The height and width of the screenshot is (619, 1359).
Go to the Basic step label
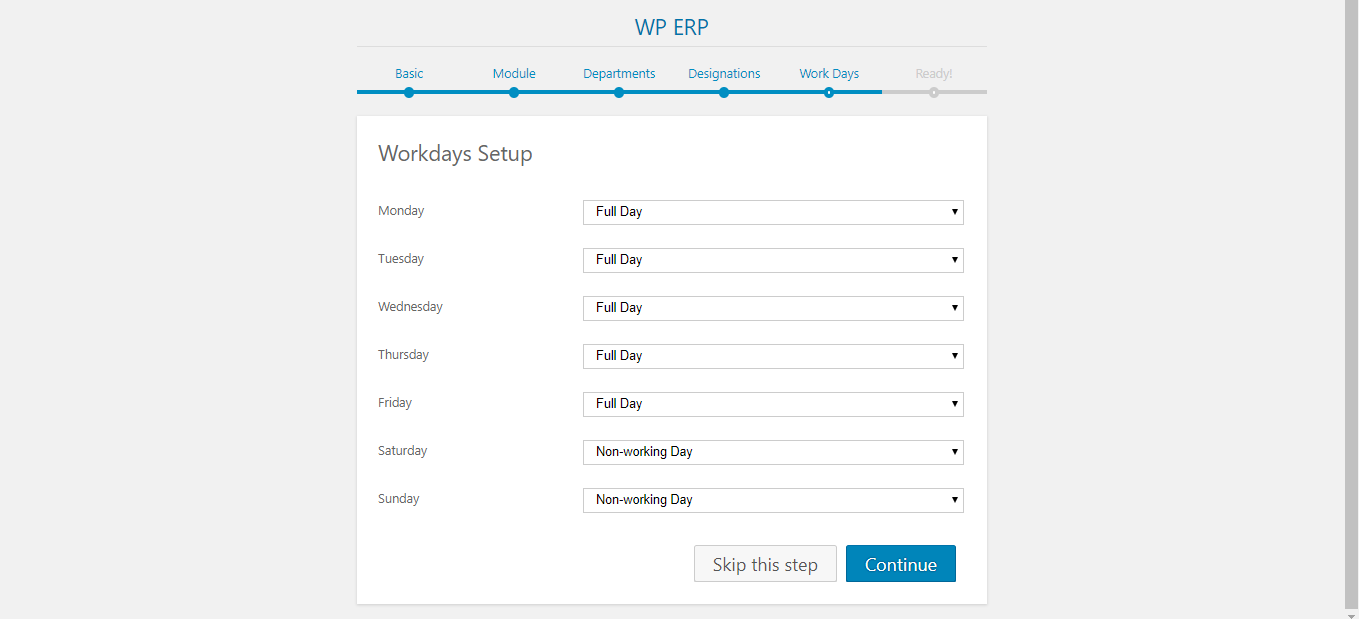[409, 73]
